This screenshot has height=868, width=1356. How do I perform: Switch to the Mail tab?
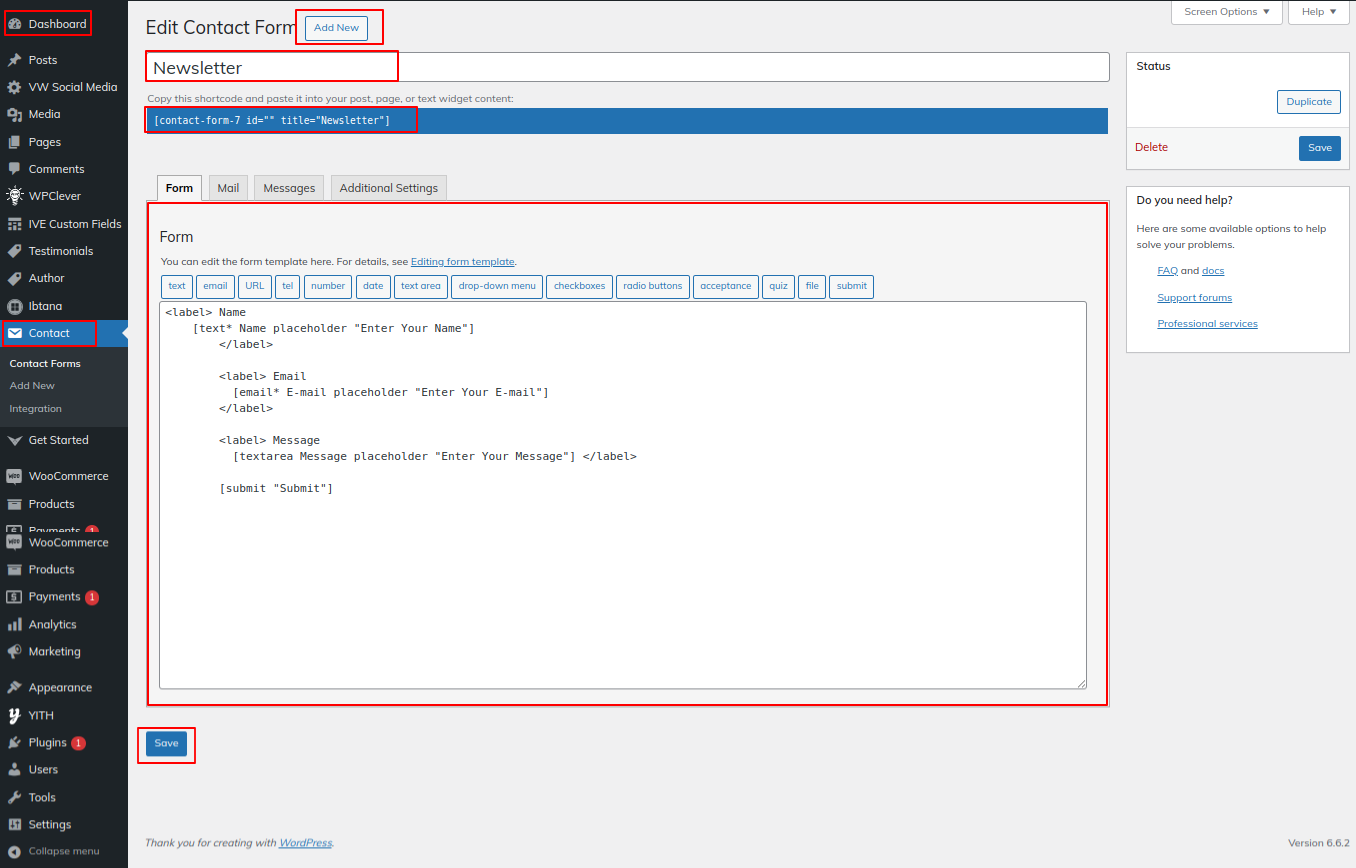pos(228,188)
